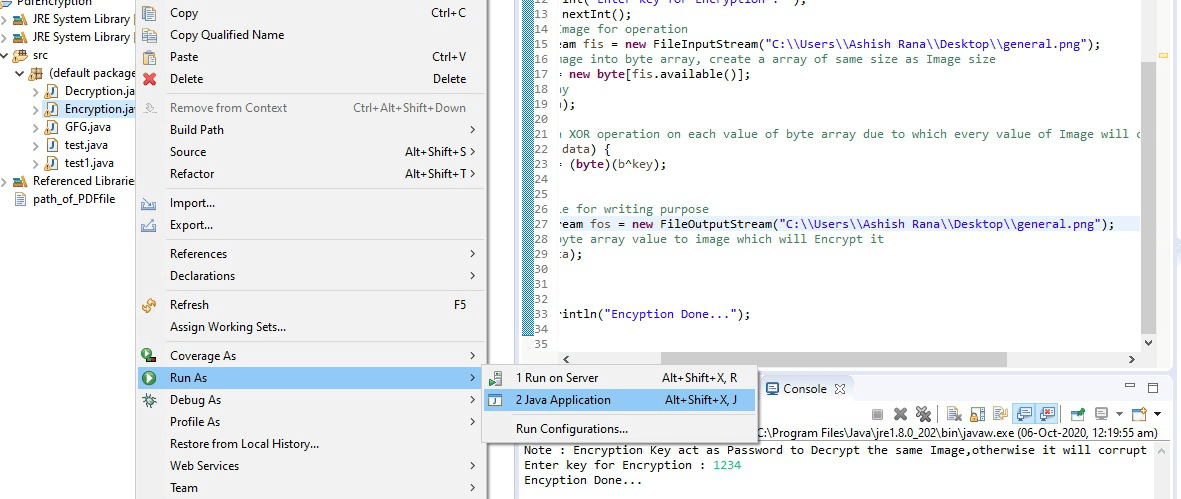The height and width of the screenshot is (499, 1181).
Task: Open dropdown next to Display Selected Console
Action: [x=1119, y=414]
